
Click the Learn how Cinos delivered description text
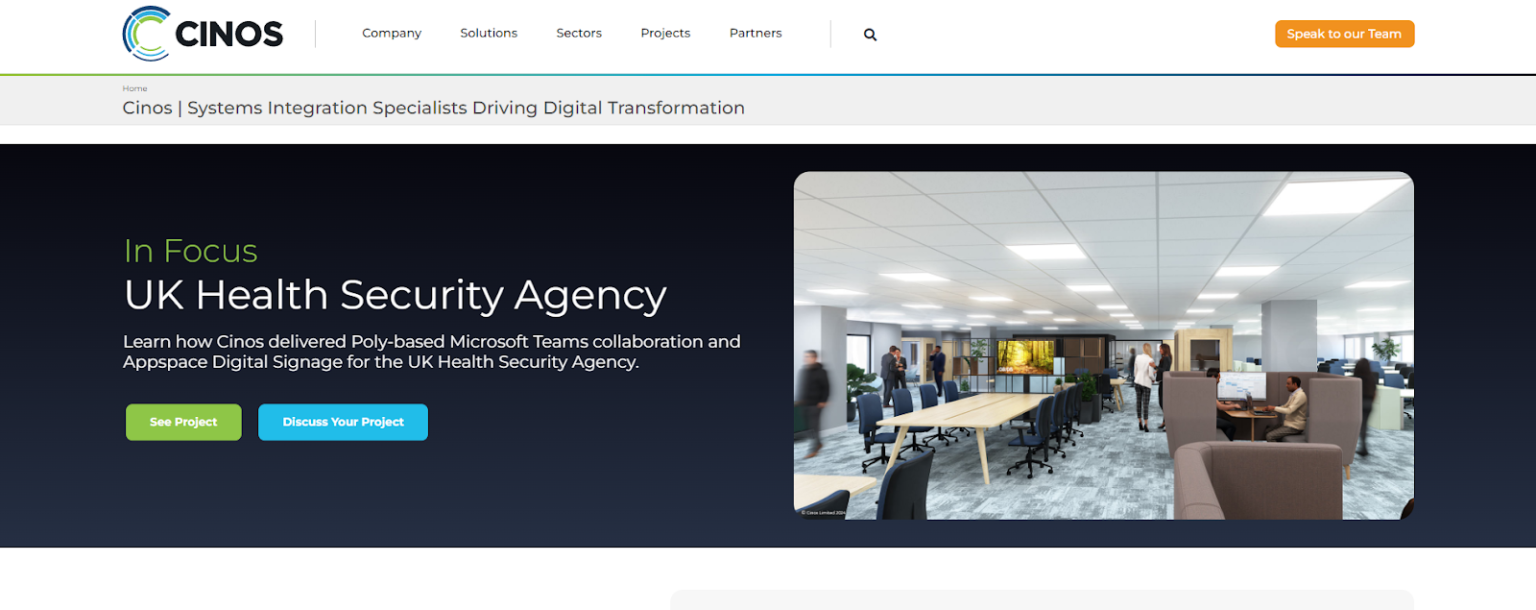431,352
